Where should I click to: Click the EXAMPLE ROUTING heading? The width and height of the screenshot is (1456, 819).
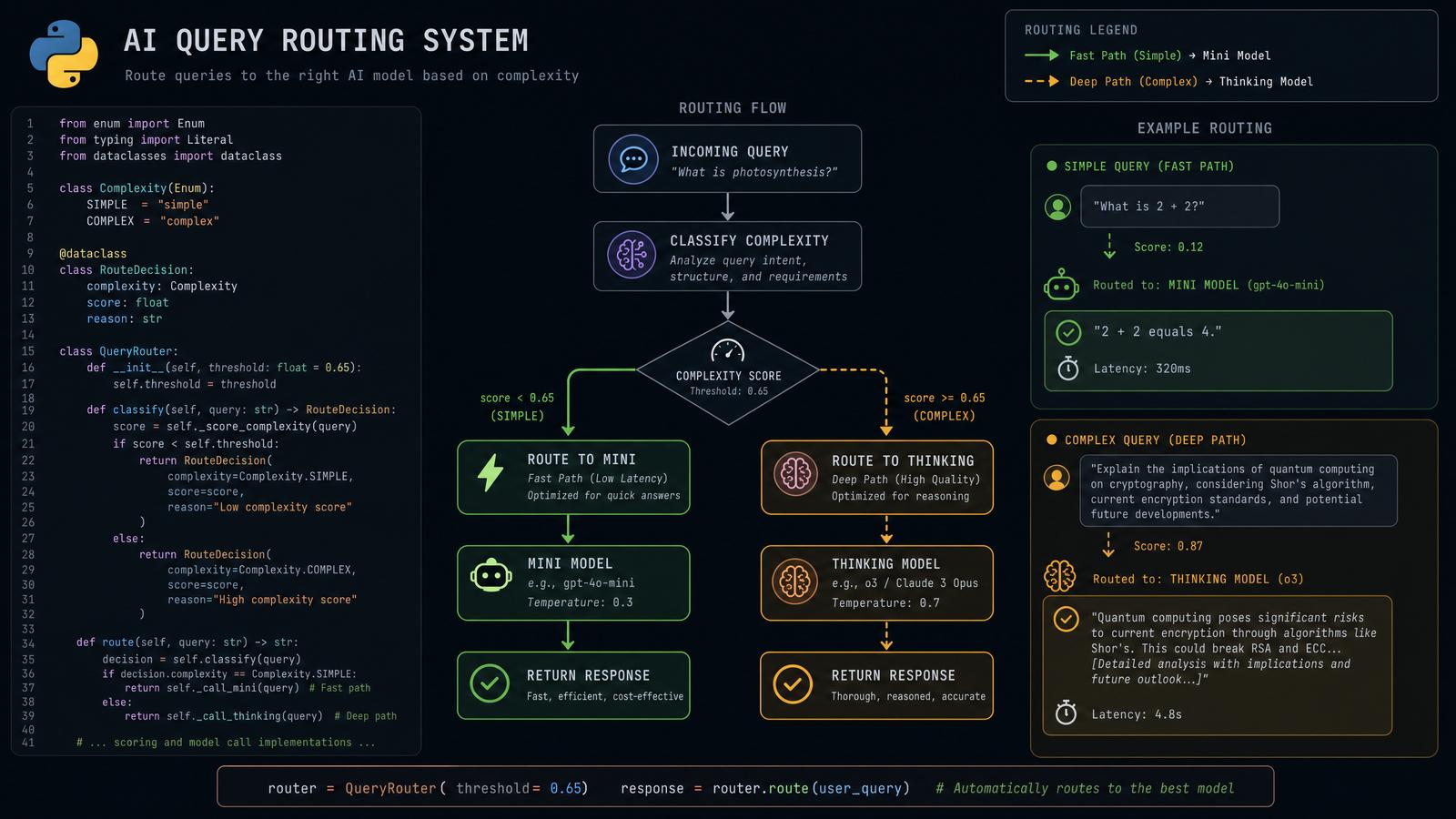(1205, 128)
